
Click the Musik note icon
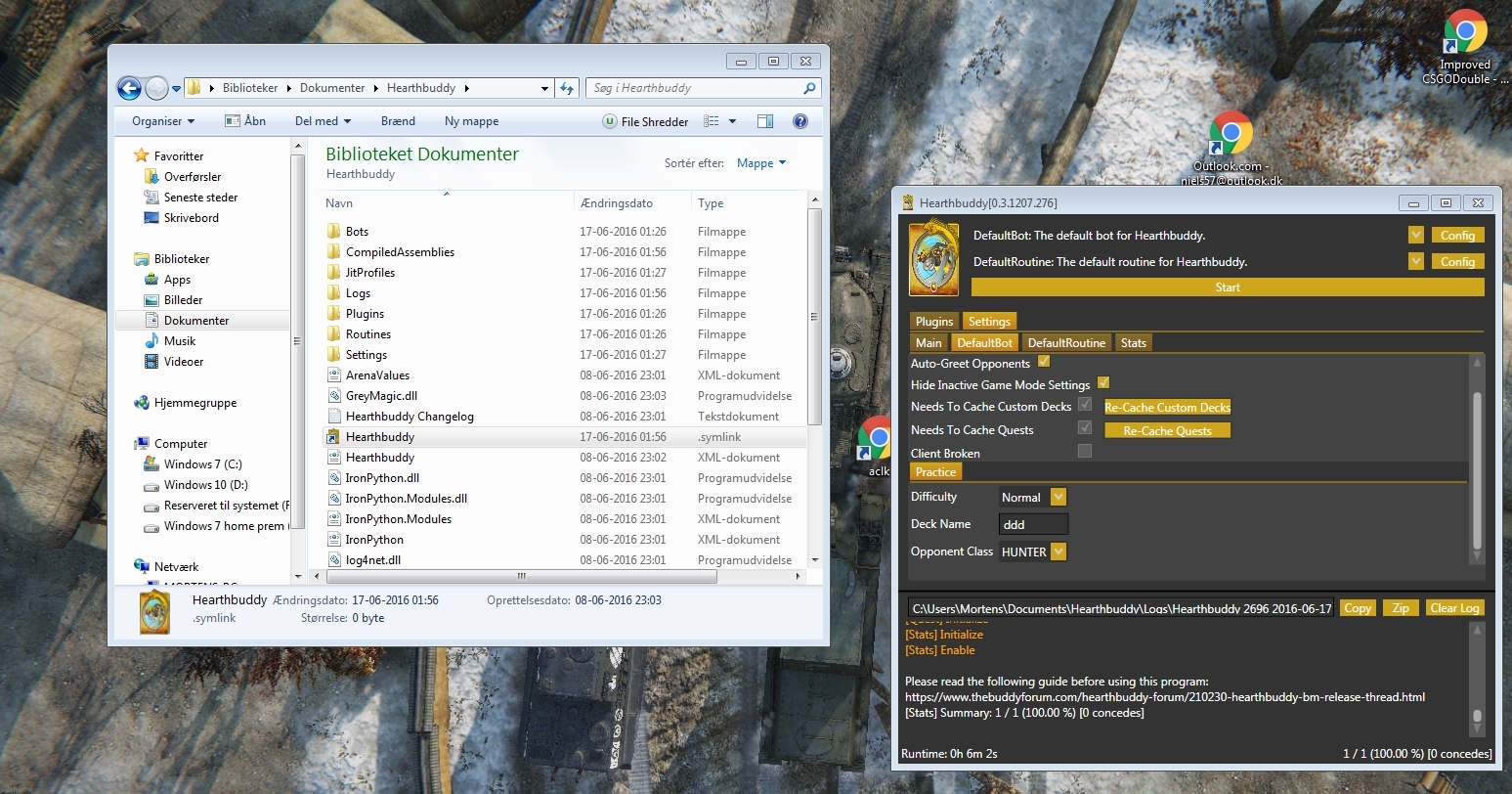151,341
